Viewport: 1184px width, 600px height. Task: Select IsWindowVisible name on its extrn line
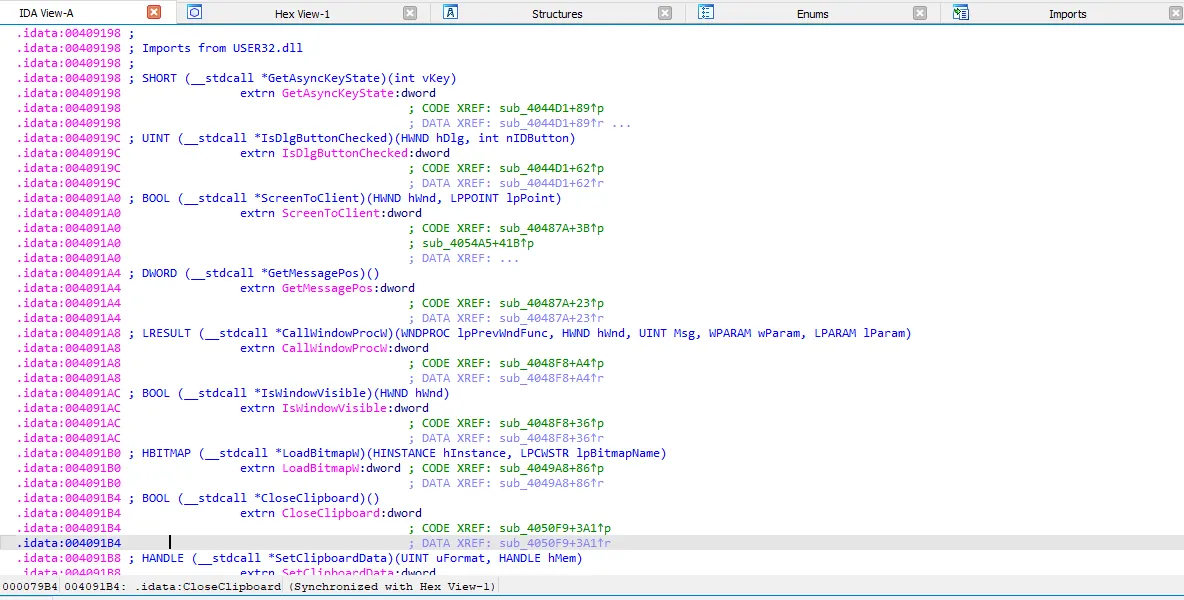[x=335, y=408]
